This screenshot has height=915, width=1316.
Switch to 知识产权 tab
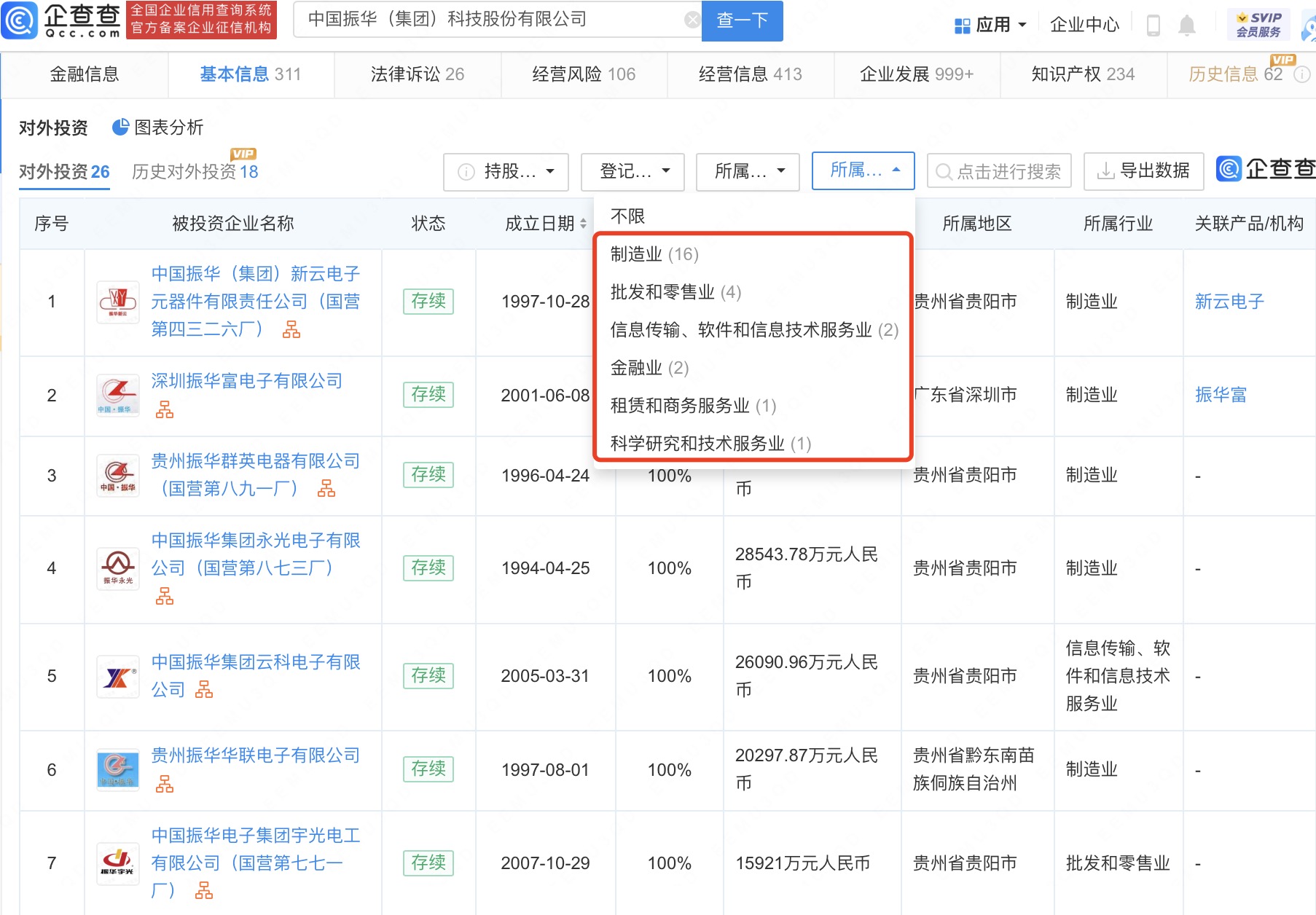1083,74
